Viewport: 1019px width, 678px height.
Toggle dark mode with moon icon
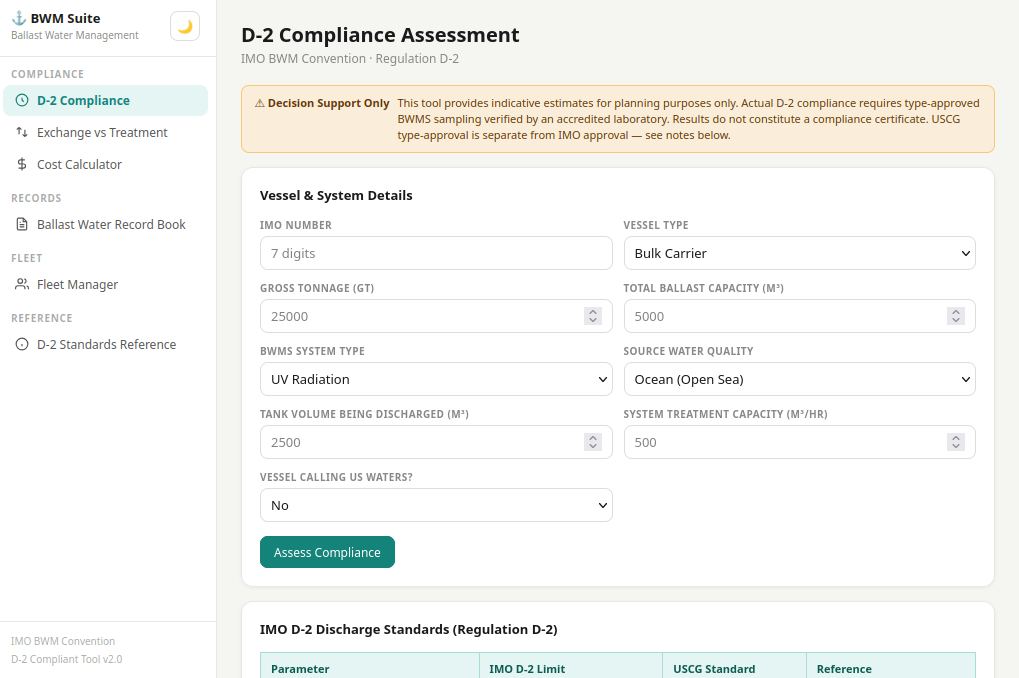pyautogui.click(x=185, y=27)
